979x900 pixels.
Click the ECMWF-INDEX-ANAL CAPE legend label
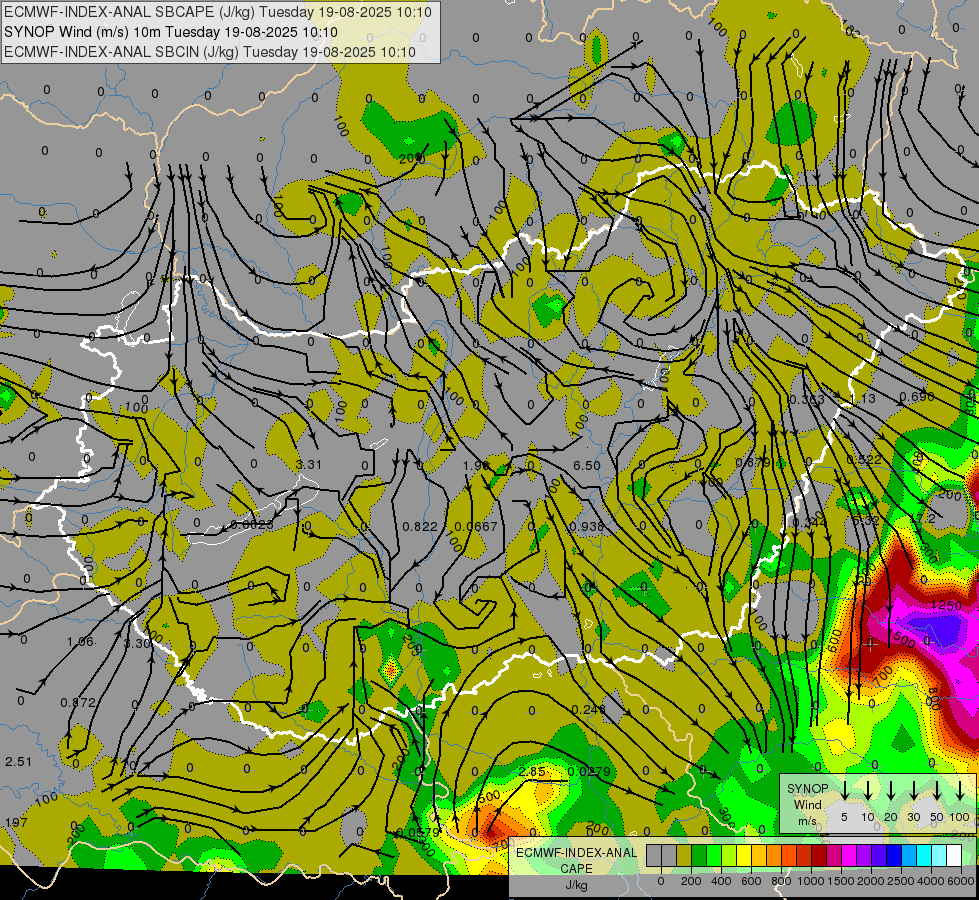pyautogui.click(x=576, y=861)
